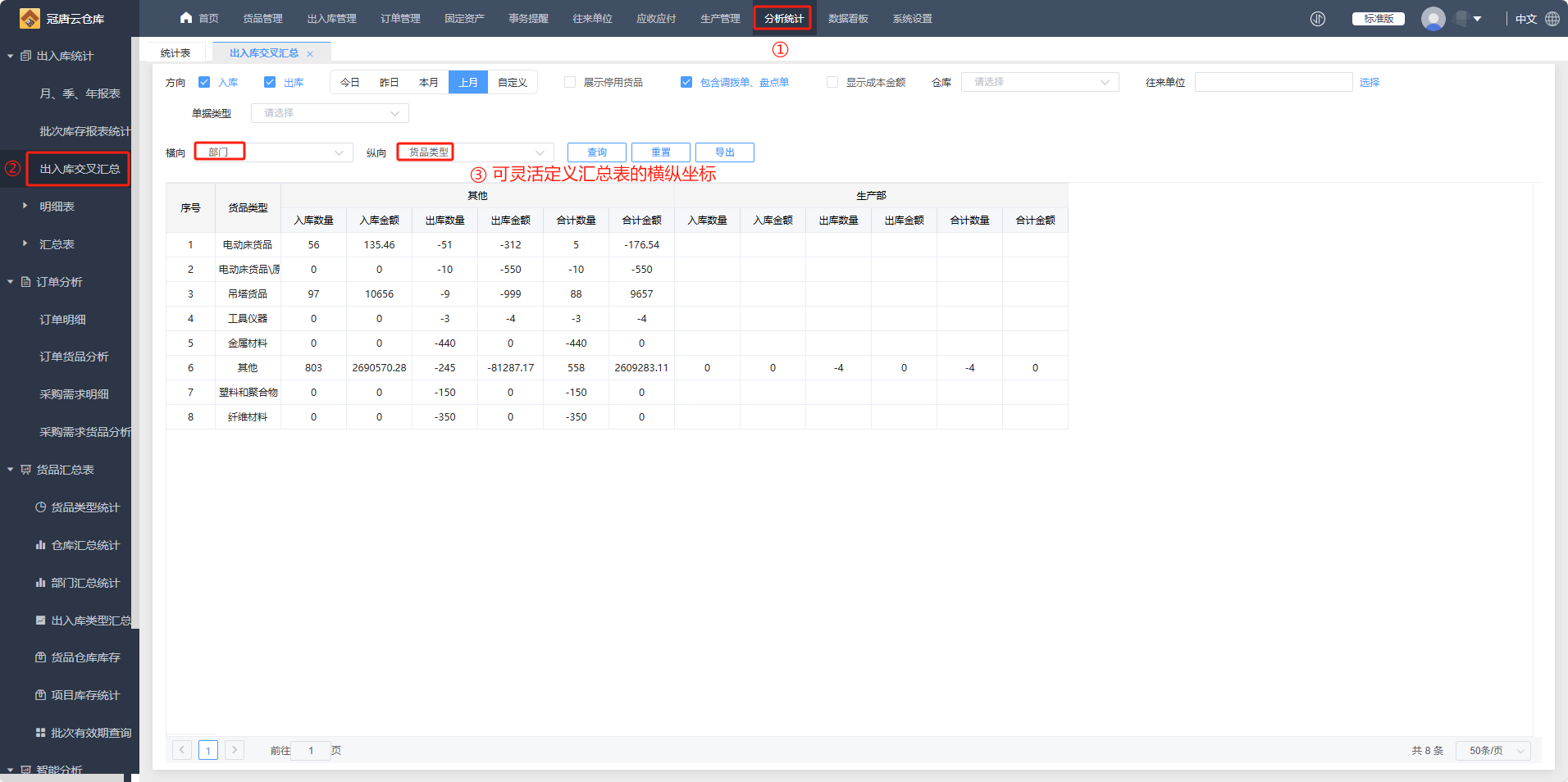Click the 往来单位 input field
This screenshot has width=1568, height=782.
pyautogui.click(x=1274, y=82)
